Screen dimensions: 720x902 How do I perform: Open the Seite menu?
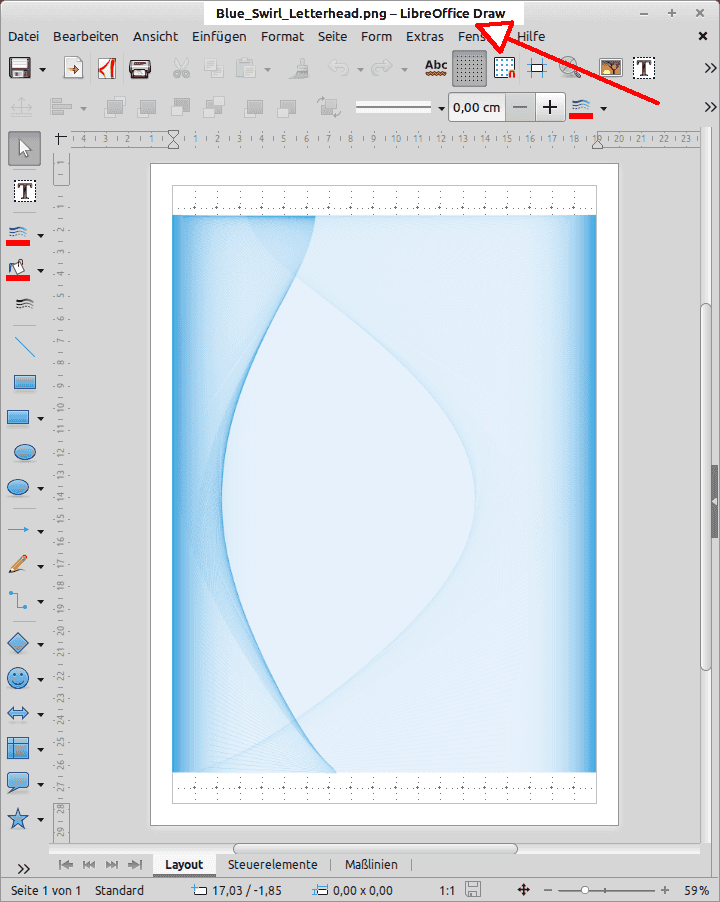tap(332, 36)
